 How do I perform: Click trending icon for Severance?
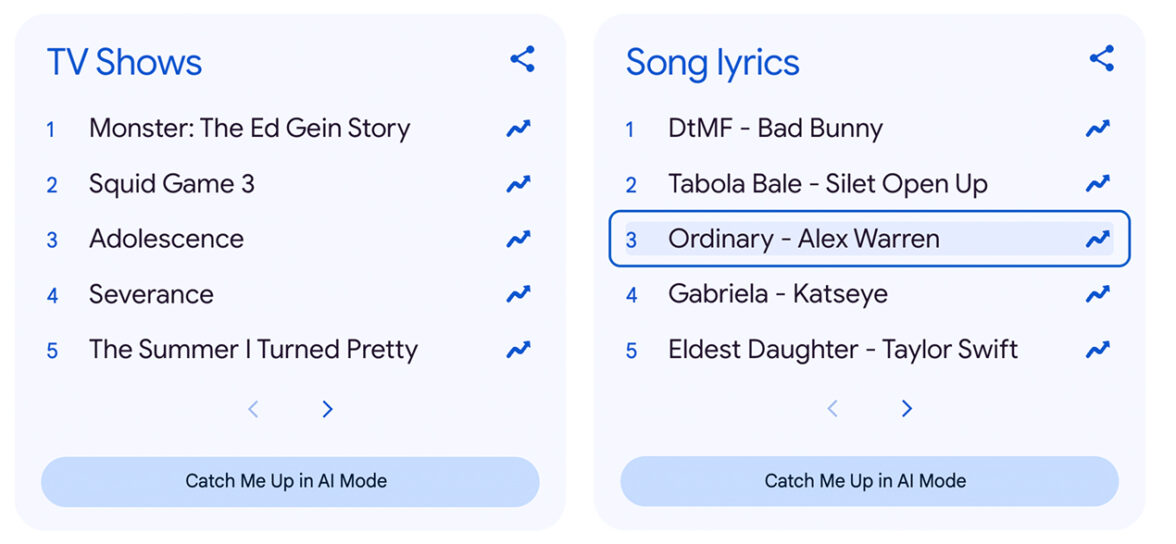[x=518, y=294]
